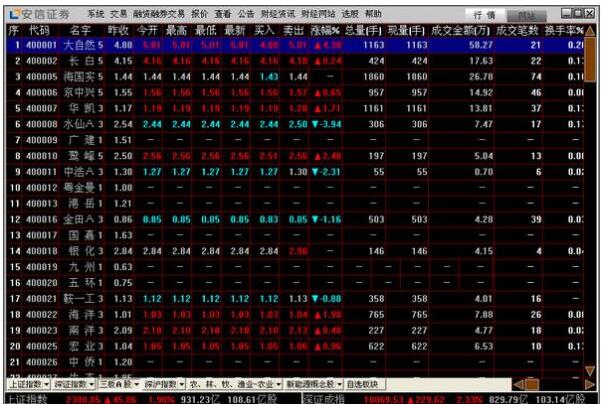Sort by the 成交笔数 column header

[x=517, y=30]
